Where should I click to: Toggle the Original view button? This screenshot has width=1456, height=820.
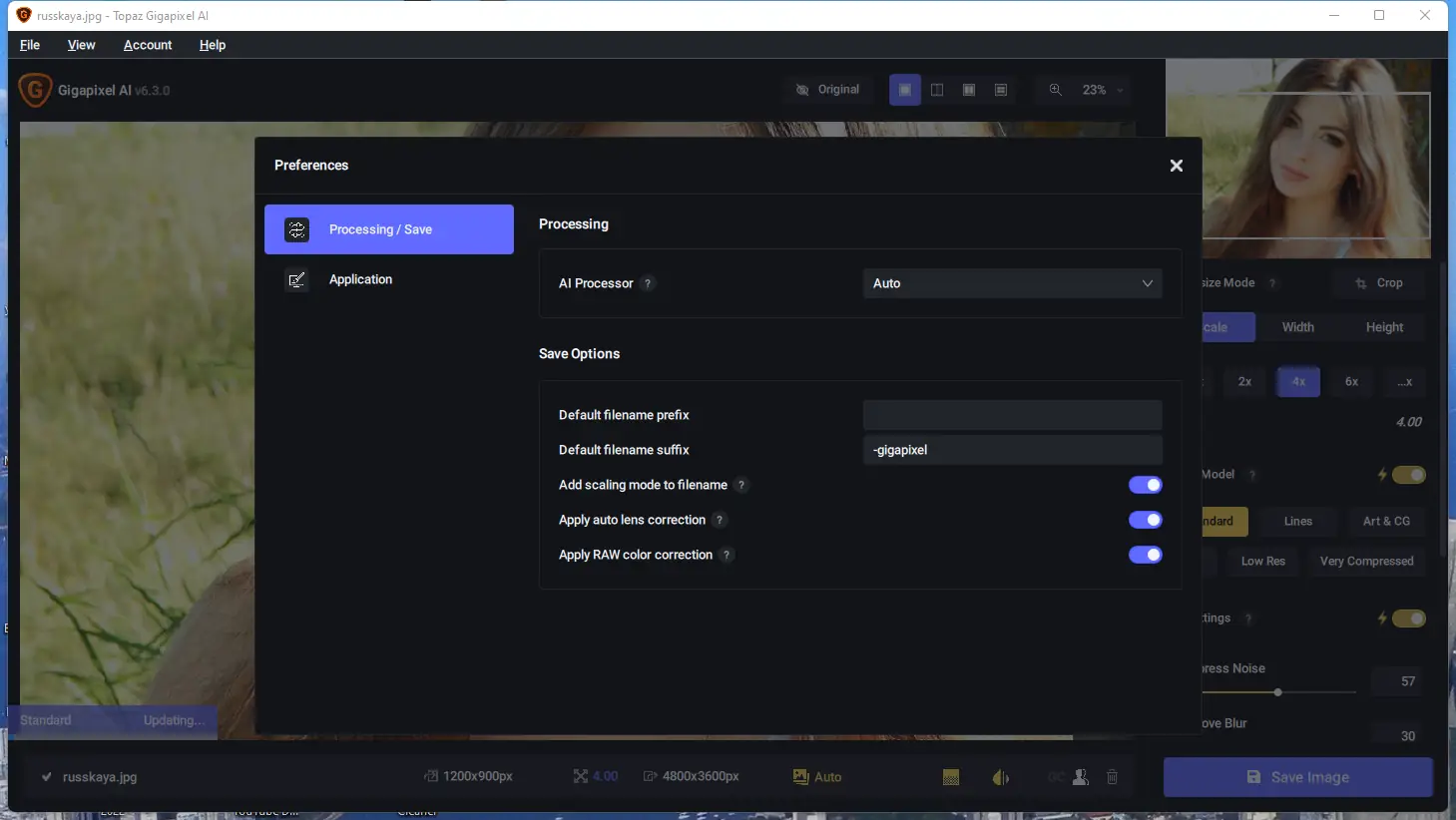[x=828, y=90]
